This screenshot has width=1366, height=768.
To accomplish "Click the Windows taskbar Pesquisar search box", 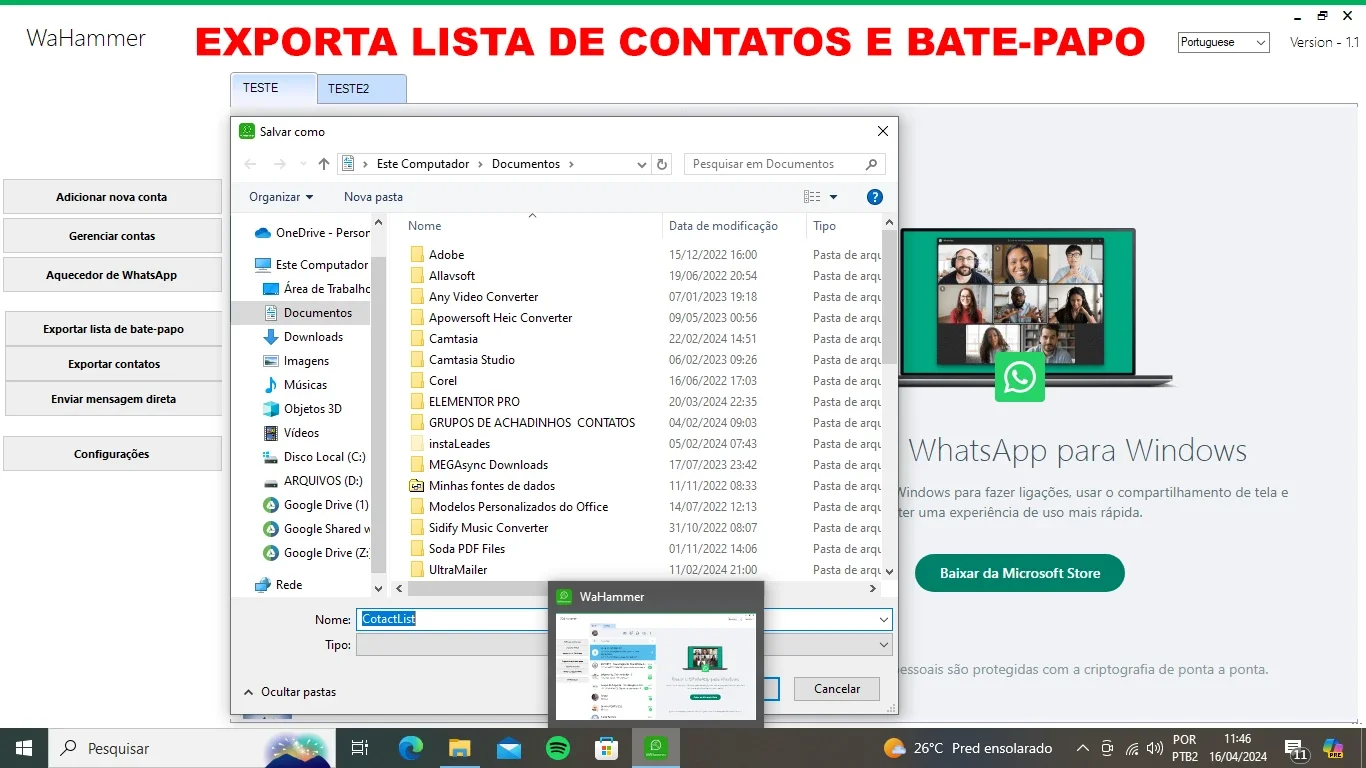I will [192, 748].
